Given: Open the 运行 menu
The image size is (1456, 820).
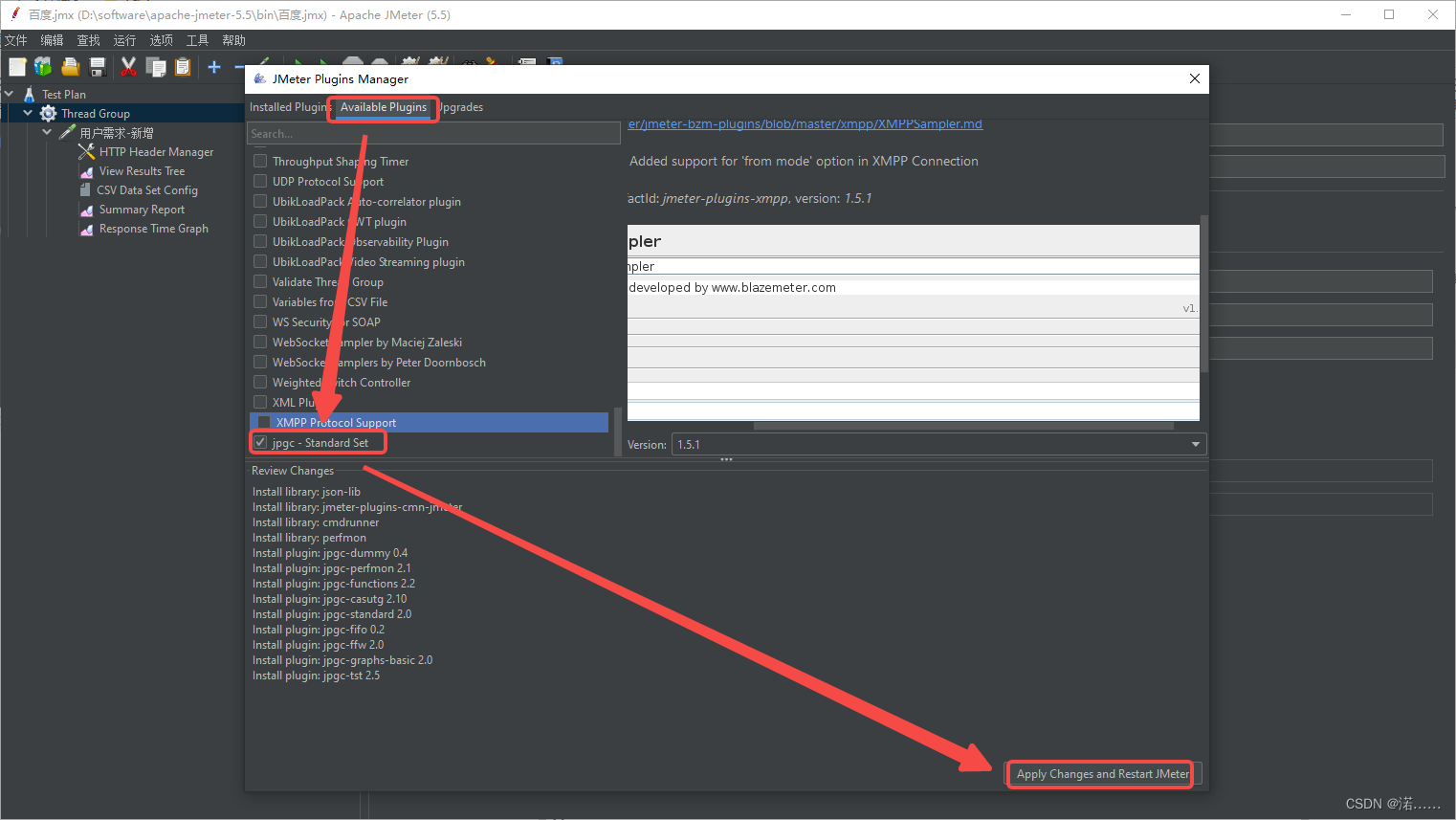Looking at the screenshot, I should [x=124, y=40].
